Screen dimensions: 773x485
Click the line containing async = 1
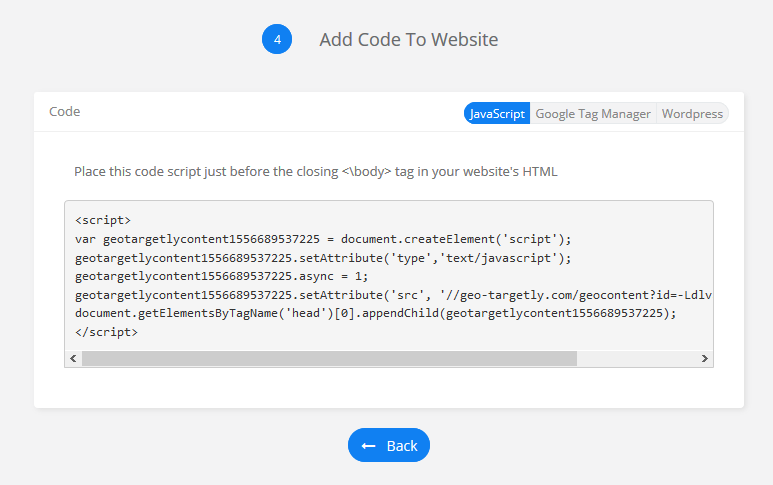click(222, 276)
